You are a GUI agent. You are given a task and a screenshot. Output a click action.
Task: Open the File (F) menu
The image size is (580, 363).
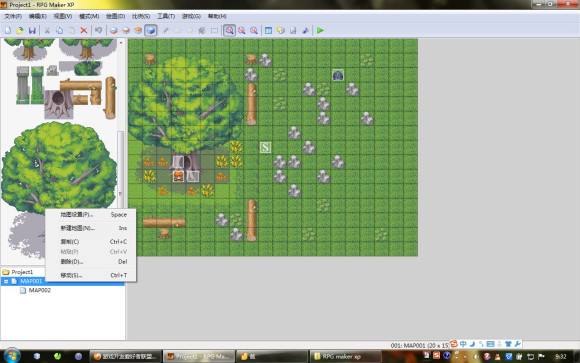13,16
